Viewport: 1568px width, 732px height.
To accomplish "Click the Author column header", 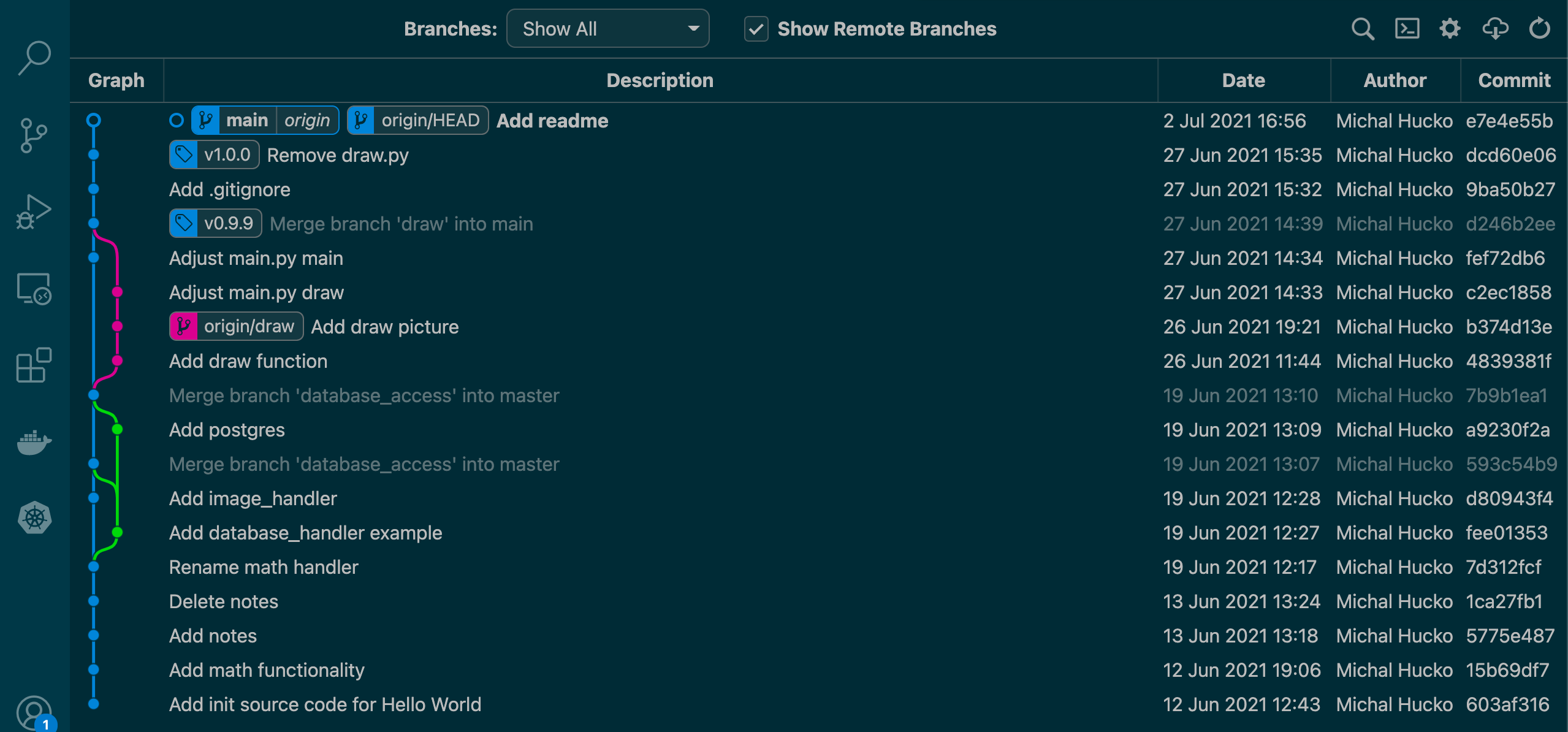I will 1395,80.
